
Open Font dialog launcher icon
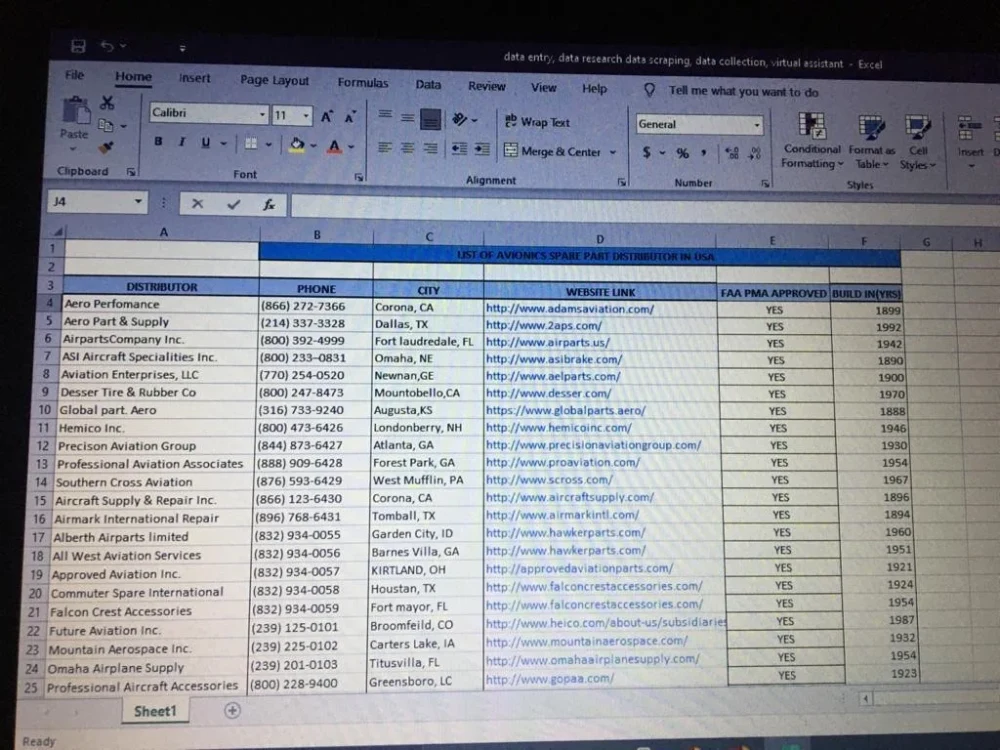coord(358,177)
